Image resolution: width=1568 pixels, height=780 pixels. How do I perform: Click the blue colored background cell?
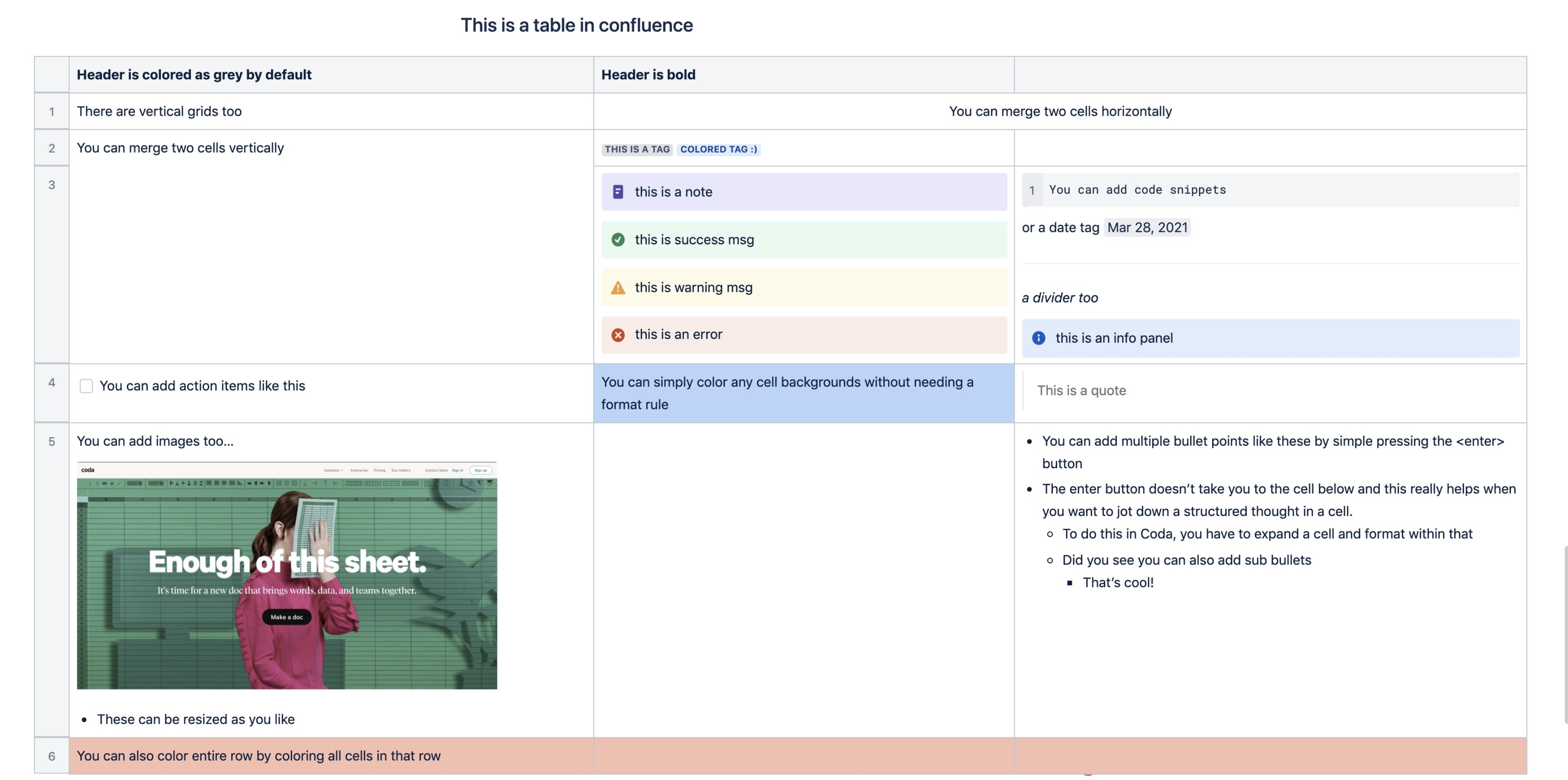pyautogui.click(x=803, y=393)
